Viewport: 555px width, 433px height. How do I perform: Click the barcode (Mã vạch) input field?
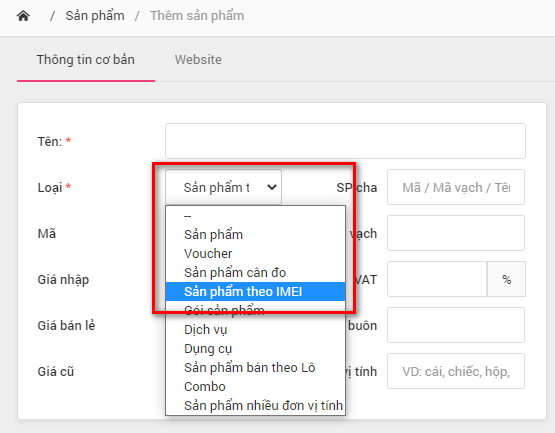(456, 233)
